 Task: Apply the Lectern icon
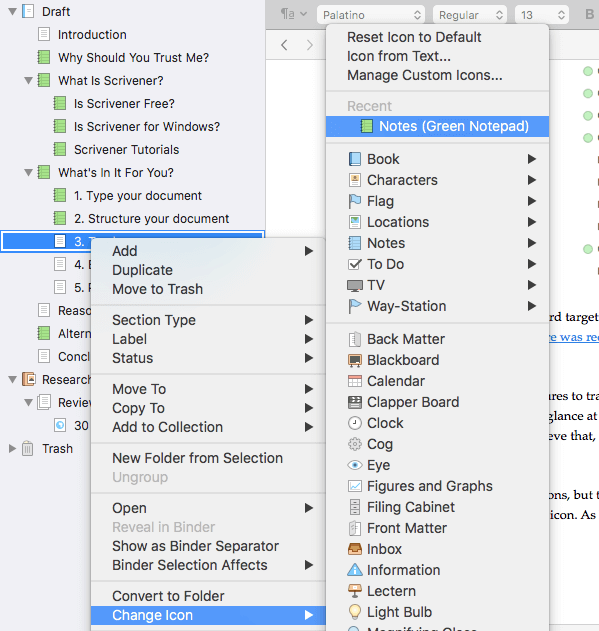(x=437, y=591)
